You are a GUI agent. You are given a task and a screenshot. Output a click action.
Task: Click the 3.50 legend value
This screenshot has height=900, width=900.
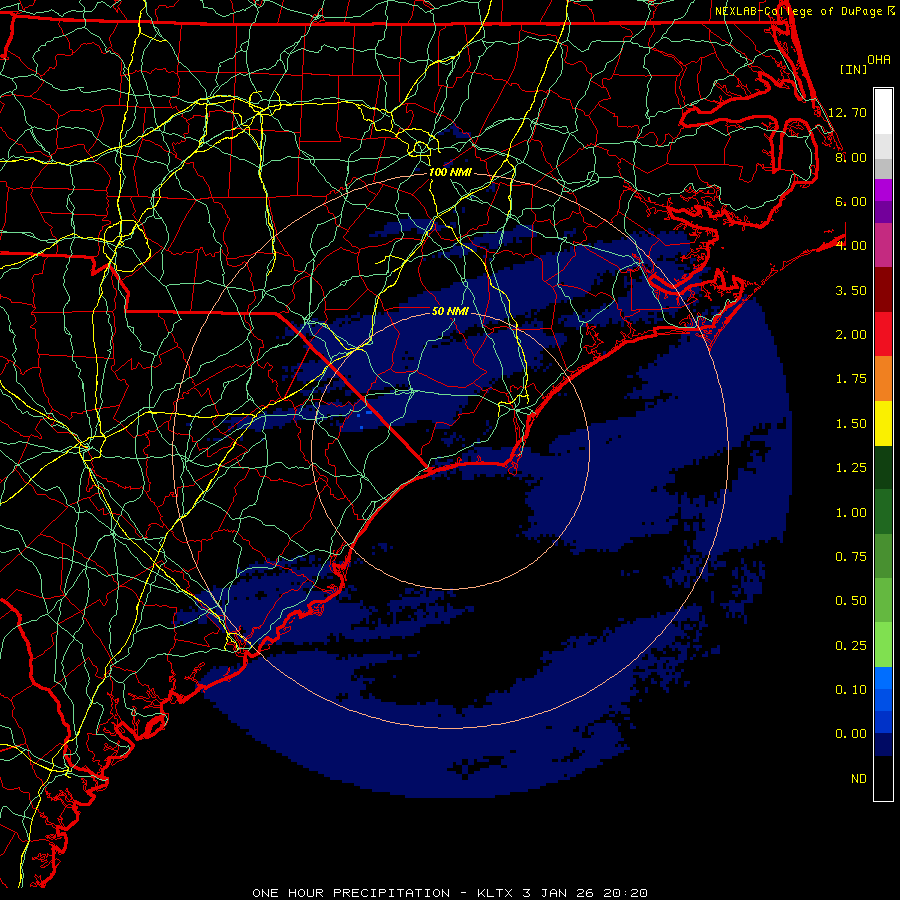point(851,290)
